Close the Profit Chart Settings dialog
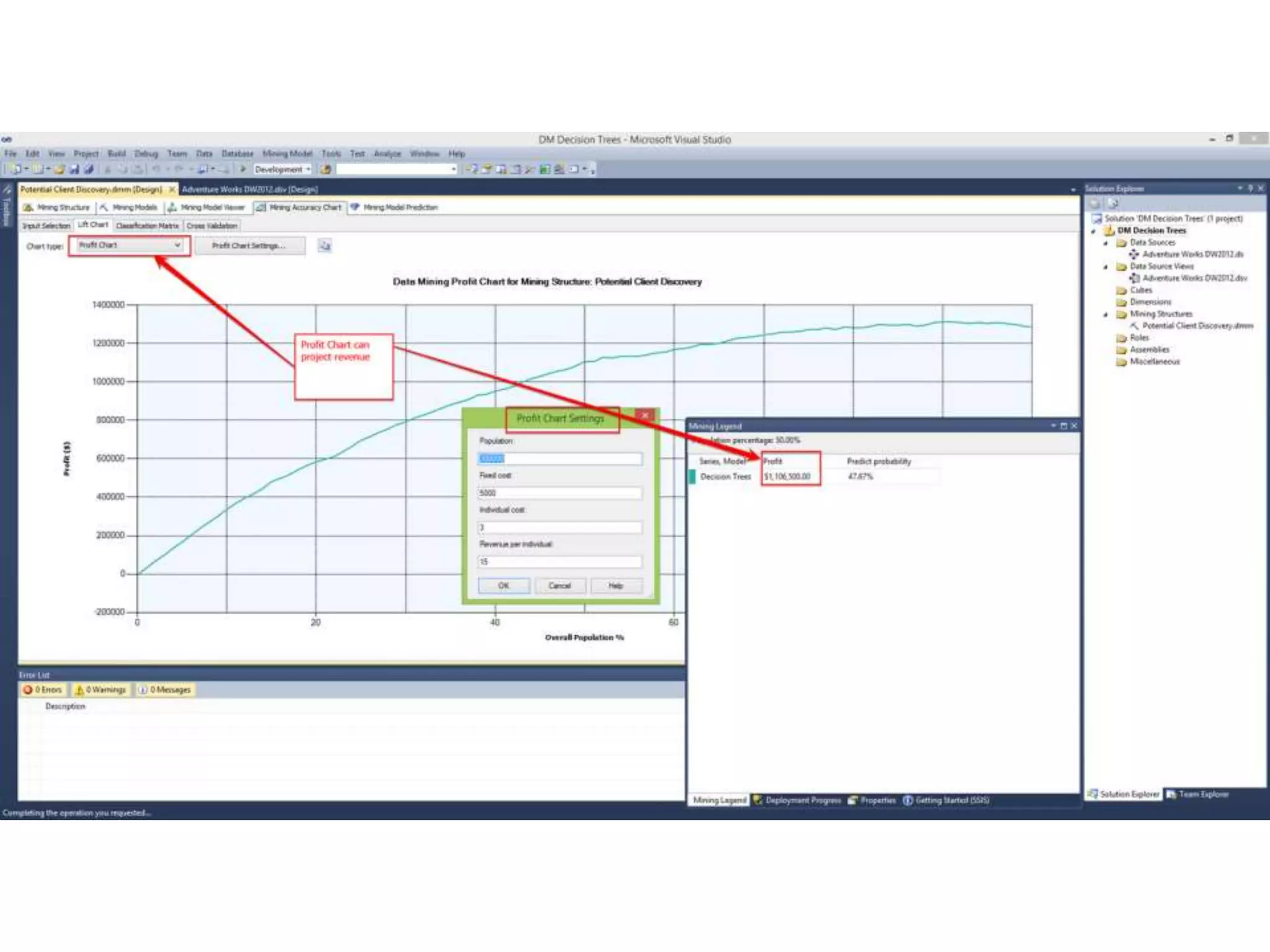The height and width of the screenshot is (952, 1270). 645,415
